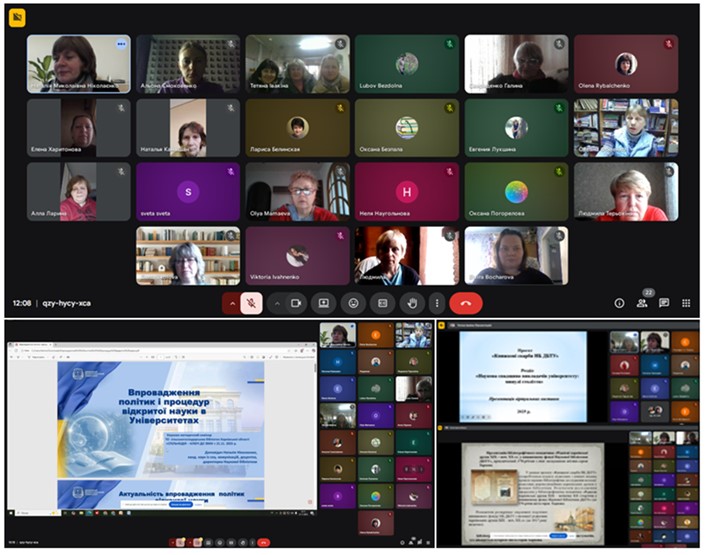
Task: Raise your hand in the meeting
Action: [x=410, y=302]
